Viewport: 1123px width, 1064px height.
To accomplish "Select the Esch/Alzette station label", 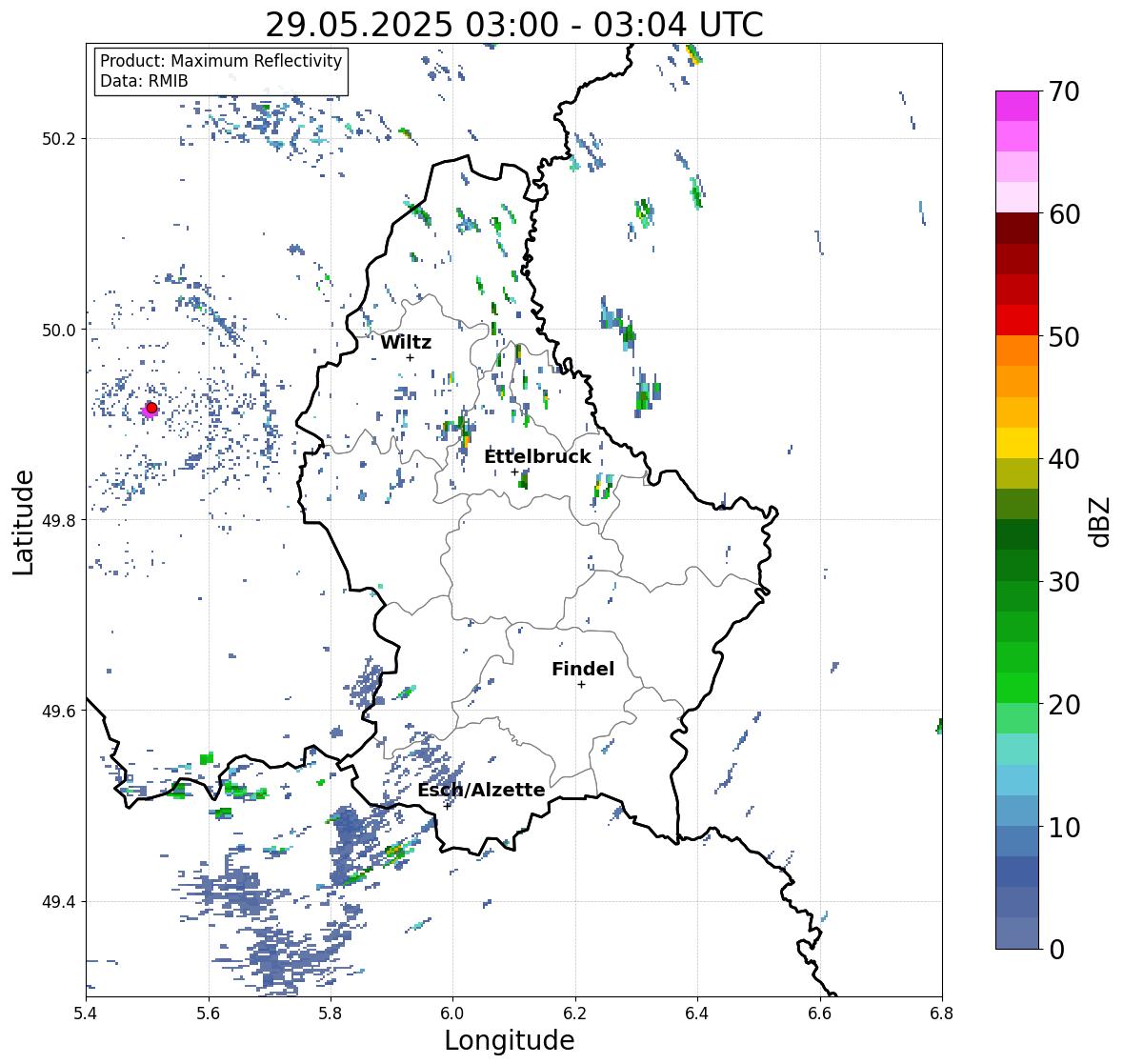I will pos(481,790).
